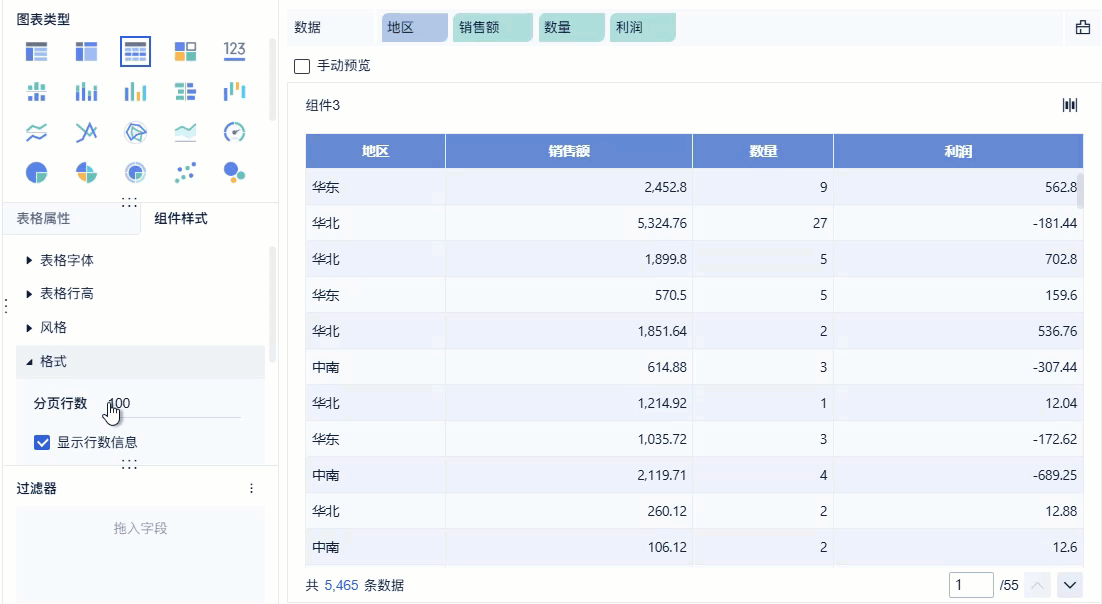Pick the partitioned column chart icon

pos(37,91)
